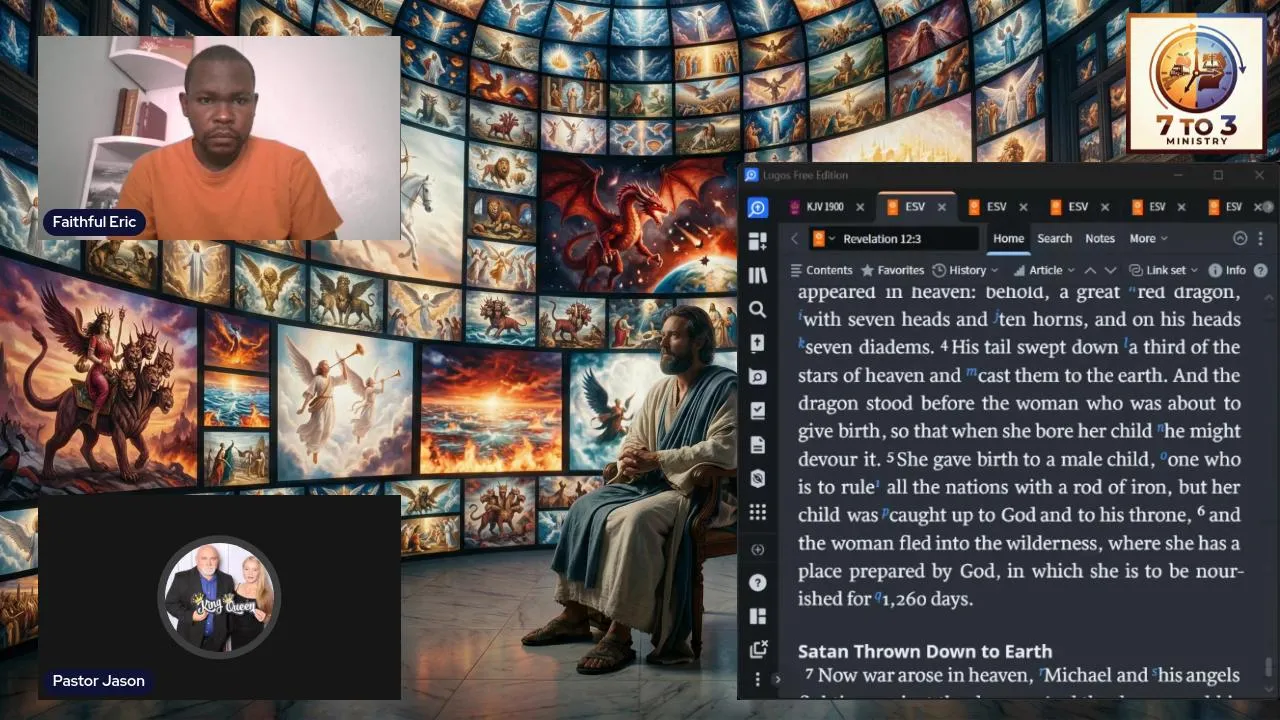Viewport: 1280px width, 720px height.
Task: Close the KJV 1900 tab
Action: pos(860,207)
